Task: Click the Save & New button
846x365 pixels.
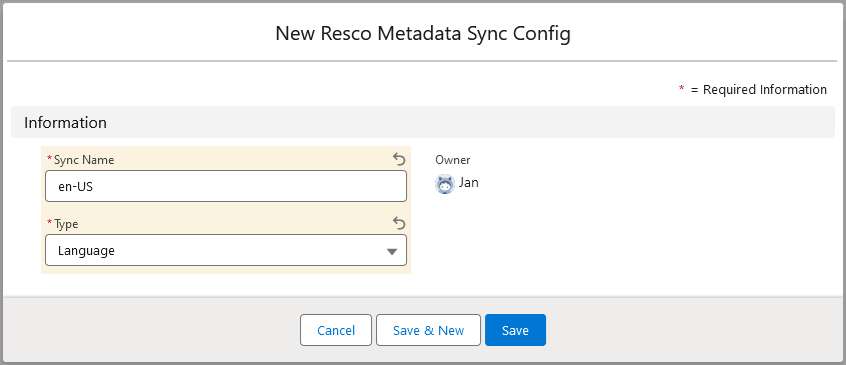Action: tap(428, 330)
